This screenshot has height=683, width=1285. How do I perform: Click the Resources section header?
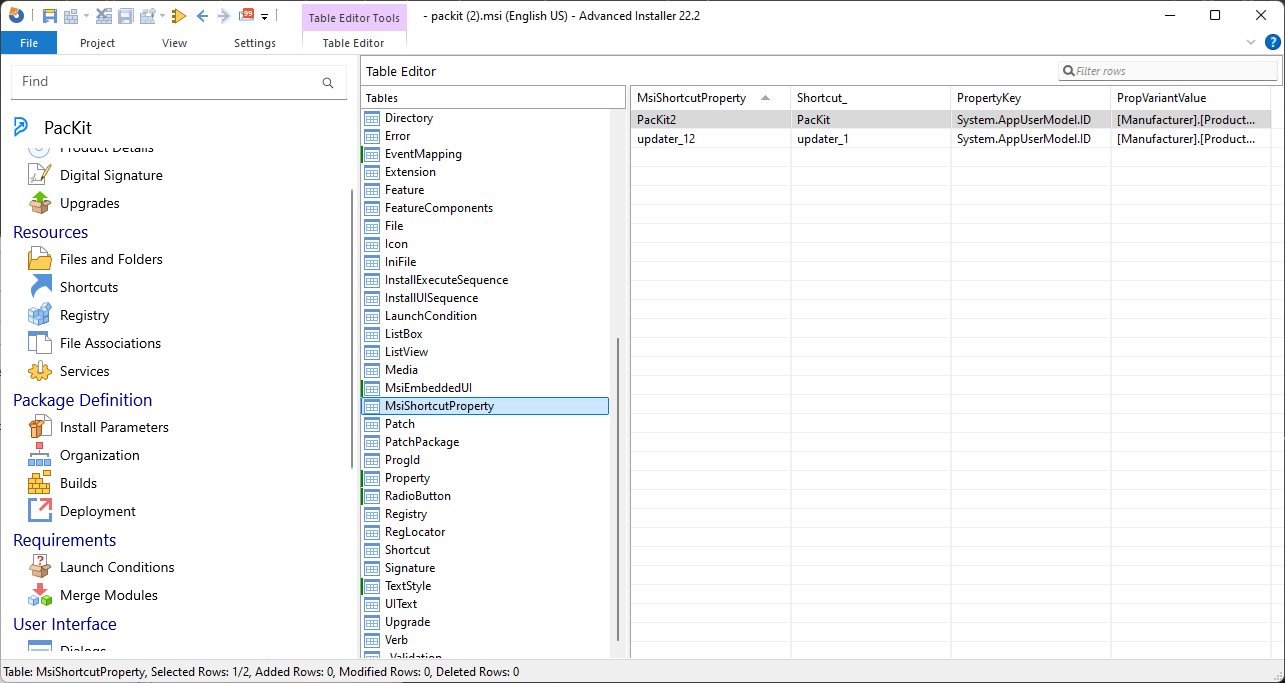50,232
